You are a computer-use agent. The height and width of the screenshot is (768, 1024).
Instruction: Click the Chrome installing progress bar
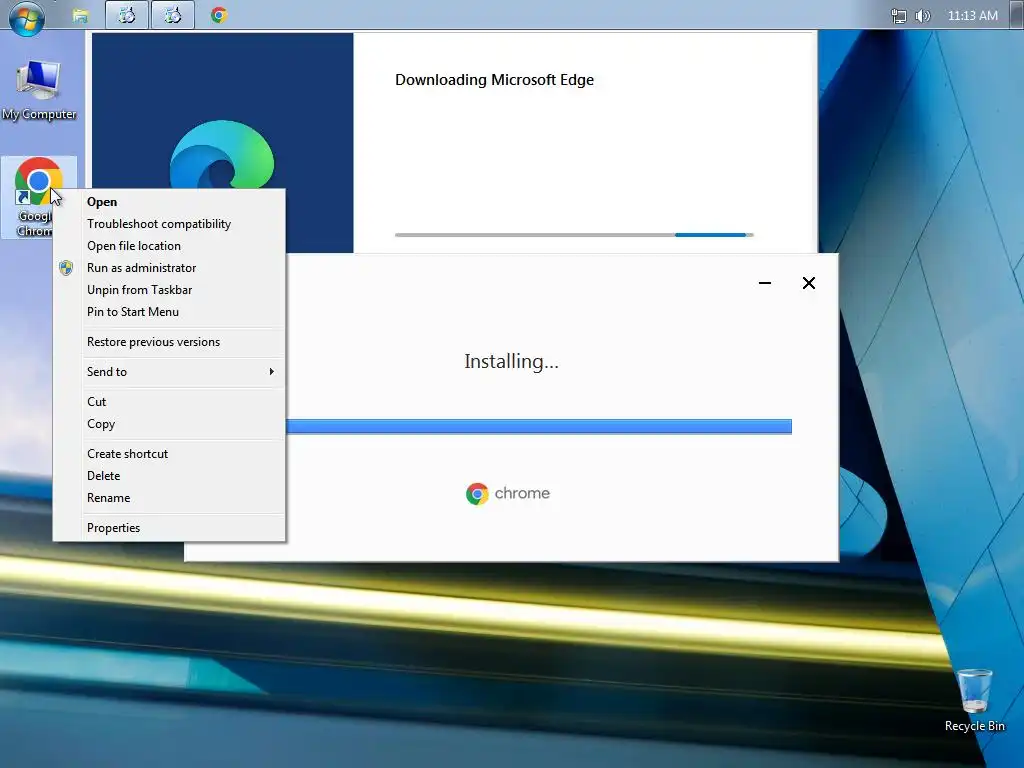pyautogui.click(x=539, y=426)
